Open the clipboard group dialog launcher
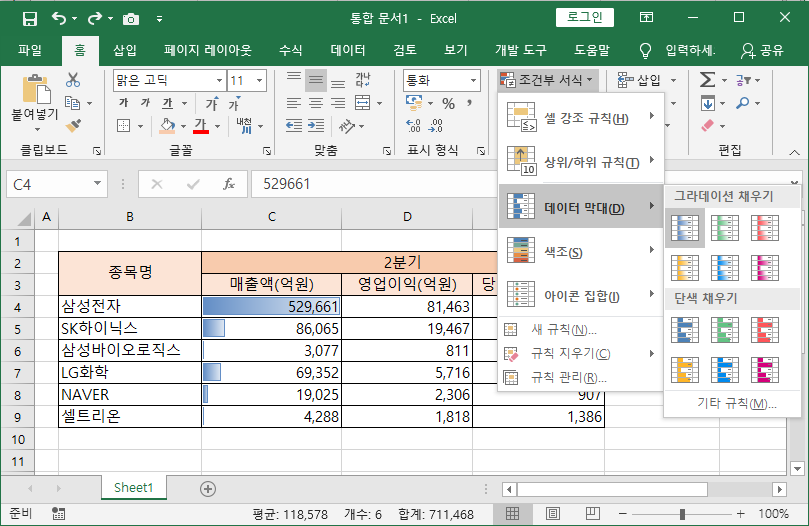 (x=96, y=151)
